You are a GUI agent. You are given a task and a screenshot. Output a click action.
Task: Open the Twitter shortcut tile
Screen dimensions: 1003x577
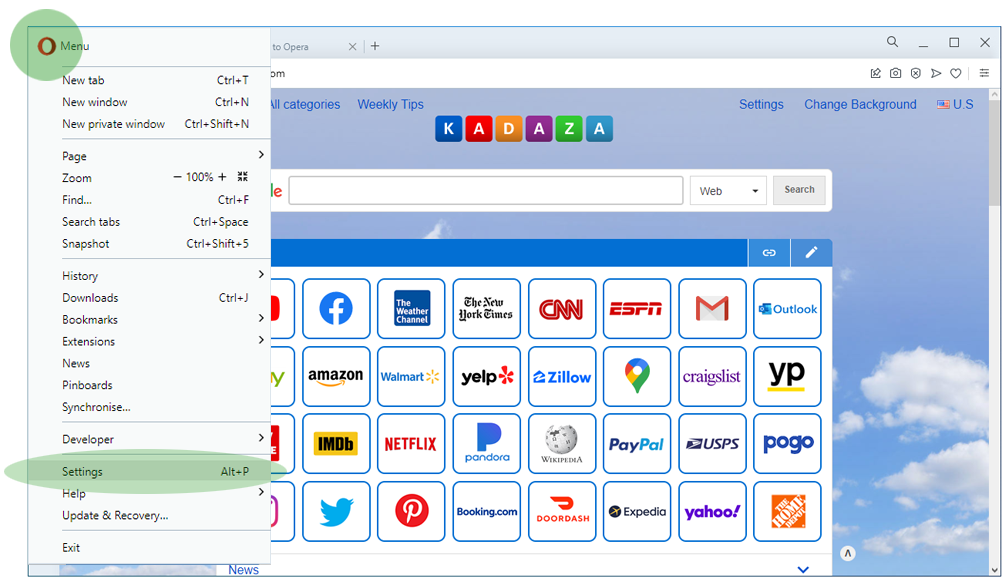[x=336, y=511]
